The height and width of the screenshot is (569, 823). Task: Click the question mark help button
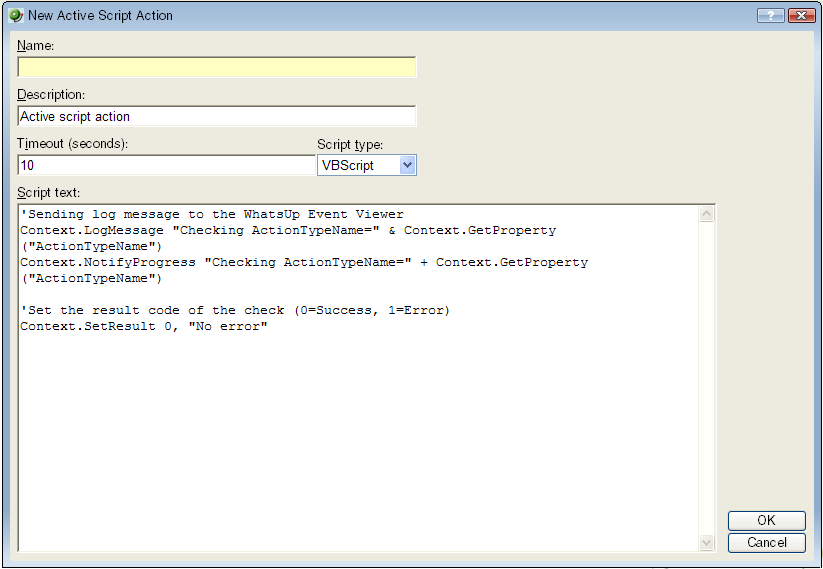click(770, 15)
